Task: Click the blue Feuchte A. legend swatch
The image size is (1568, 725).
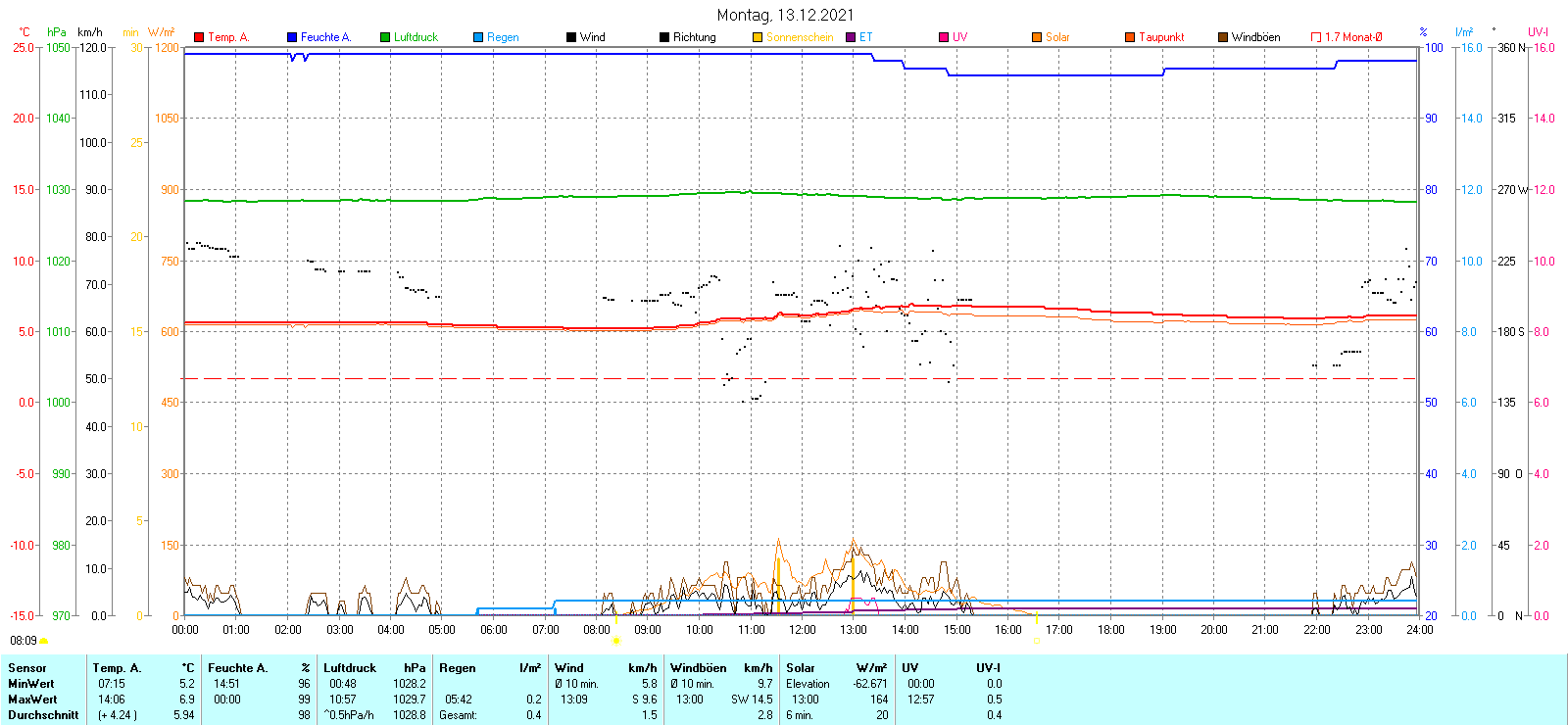Action: [292, 37]
